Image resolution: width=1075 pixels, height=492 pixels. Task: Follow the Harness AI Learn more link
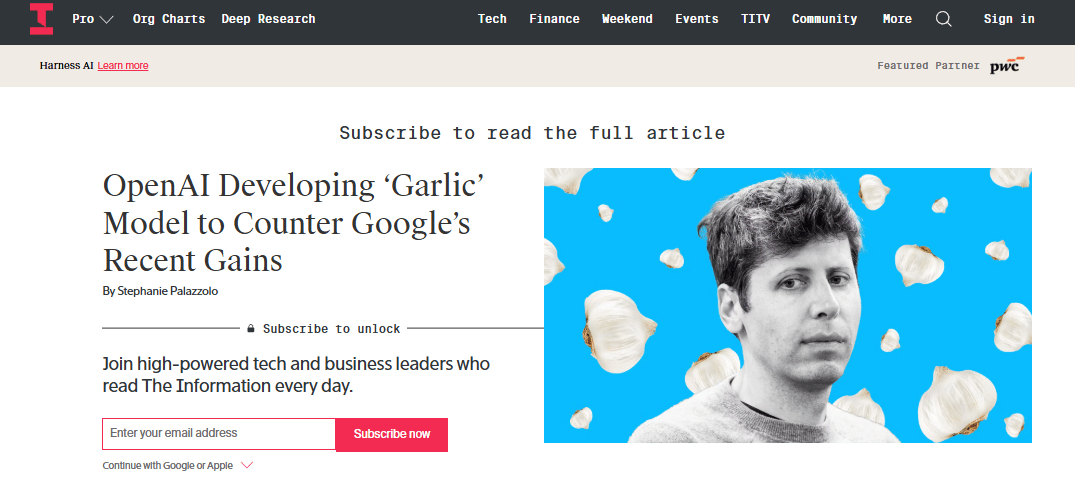pyautogui.click(x=123, y=66)
